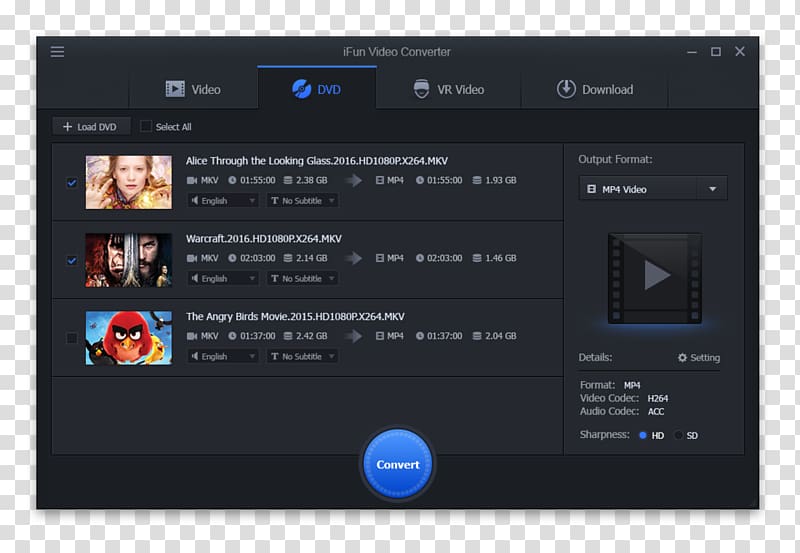Click the big blue Convert button
This screenshot has height=553, width=800.
pos(398,464)
